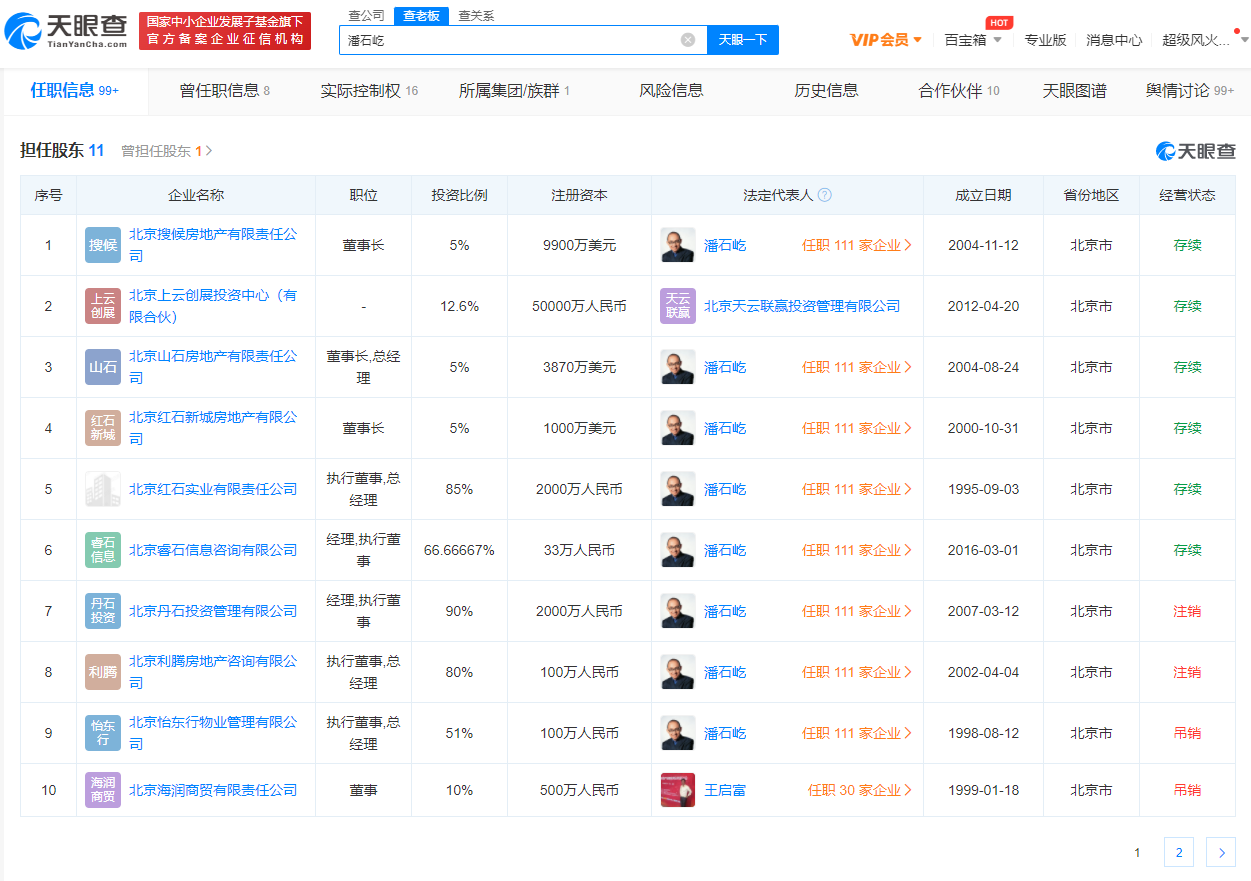Open the 超级风火 account dropdown

1205,40
